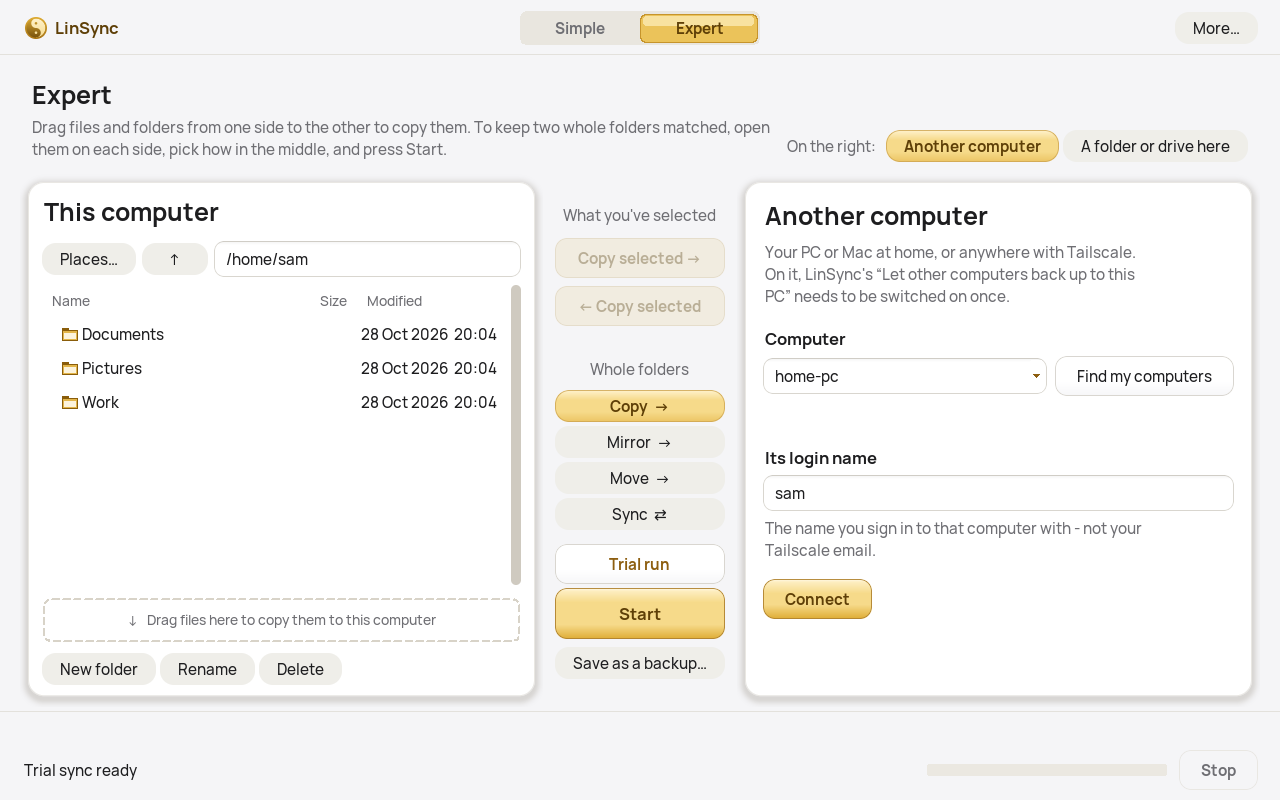Click the Modified column header
Image resolution: width=1280 pixels, height=800 pixels.
[394, 301]
